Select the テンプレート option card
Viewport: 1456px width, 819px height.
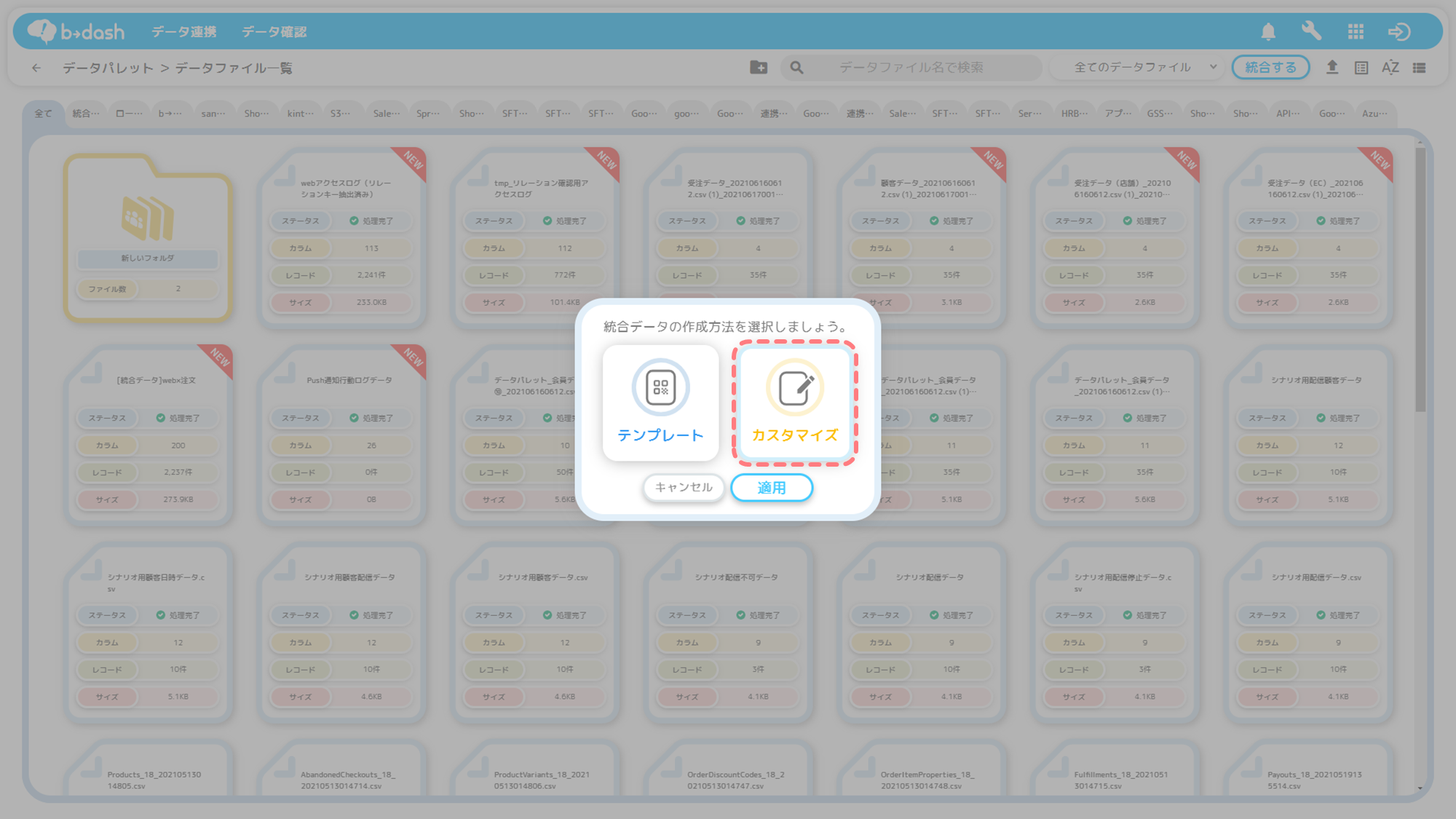(x=660, y=403)
